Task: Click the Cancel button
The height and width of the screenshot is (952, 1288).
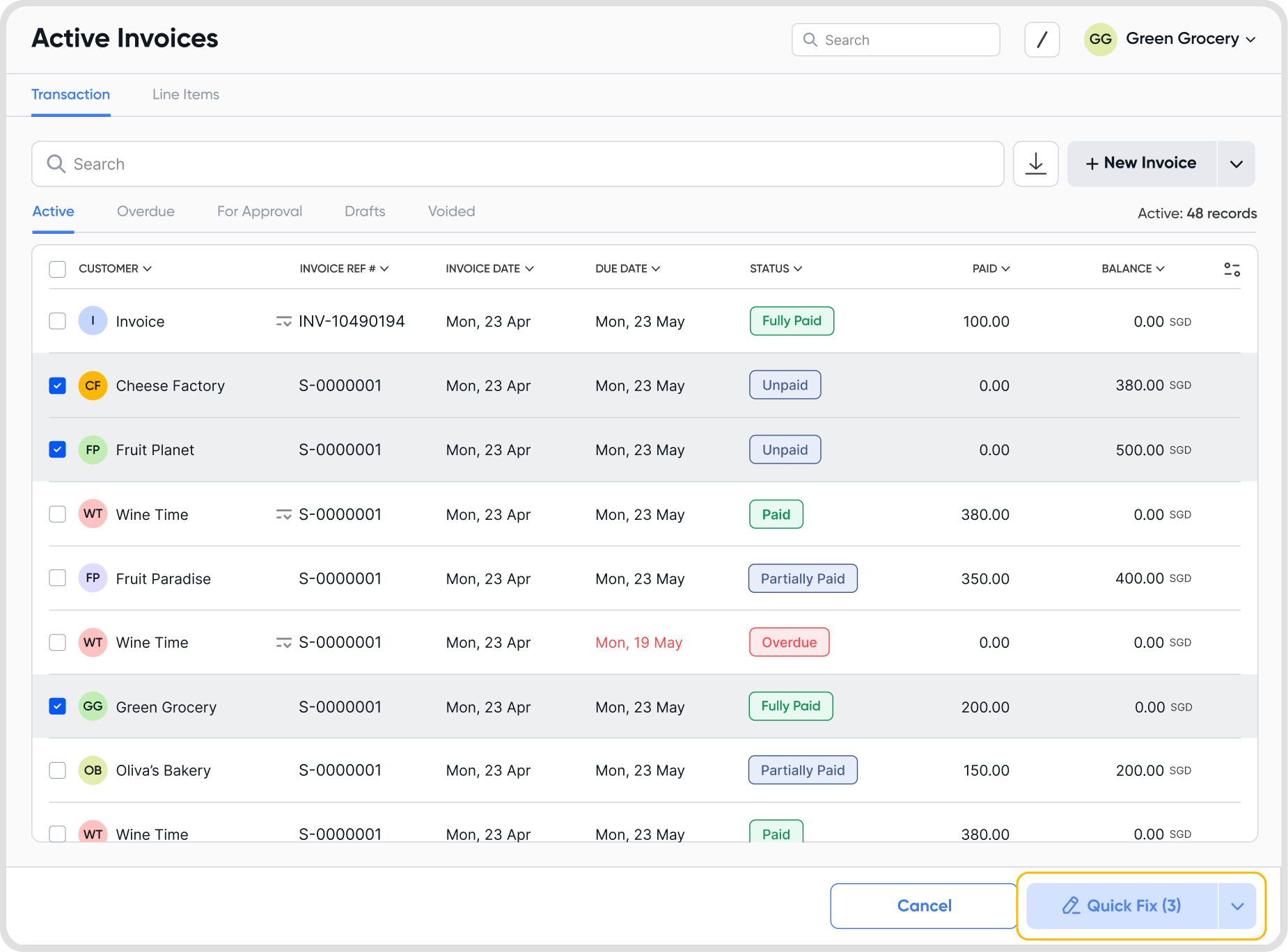Action: tap(924, 906)
